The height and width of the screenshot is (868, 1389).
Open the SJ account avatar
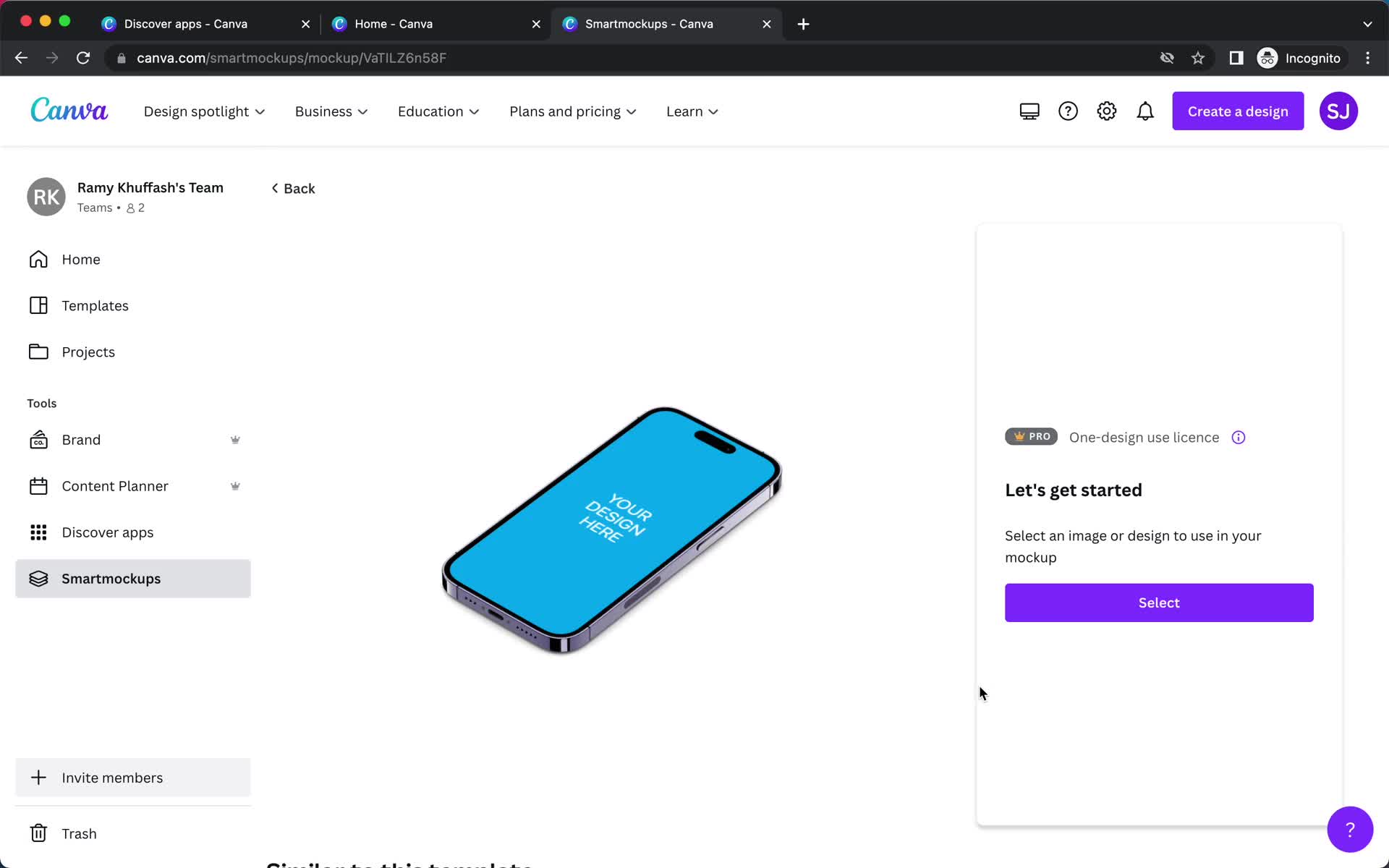(x=1338, y=111)
